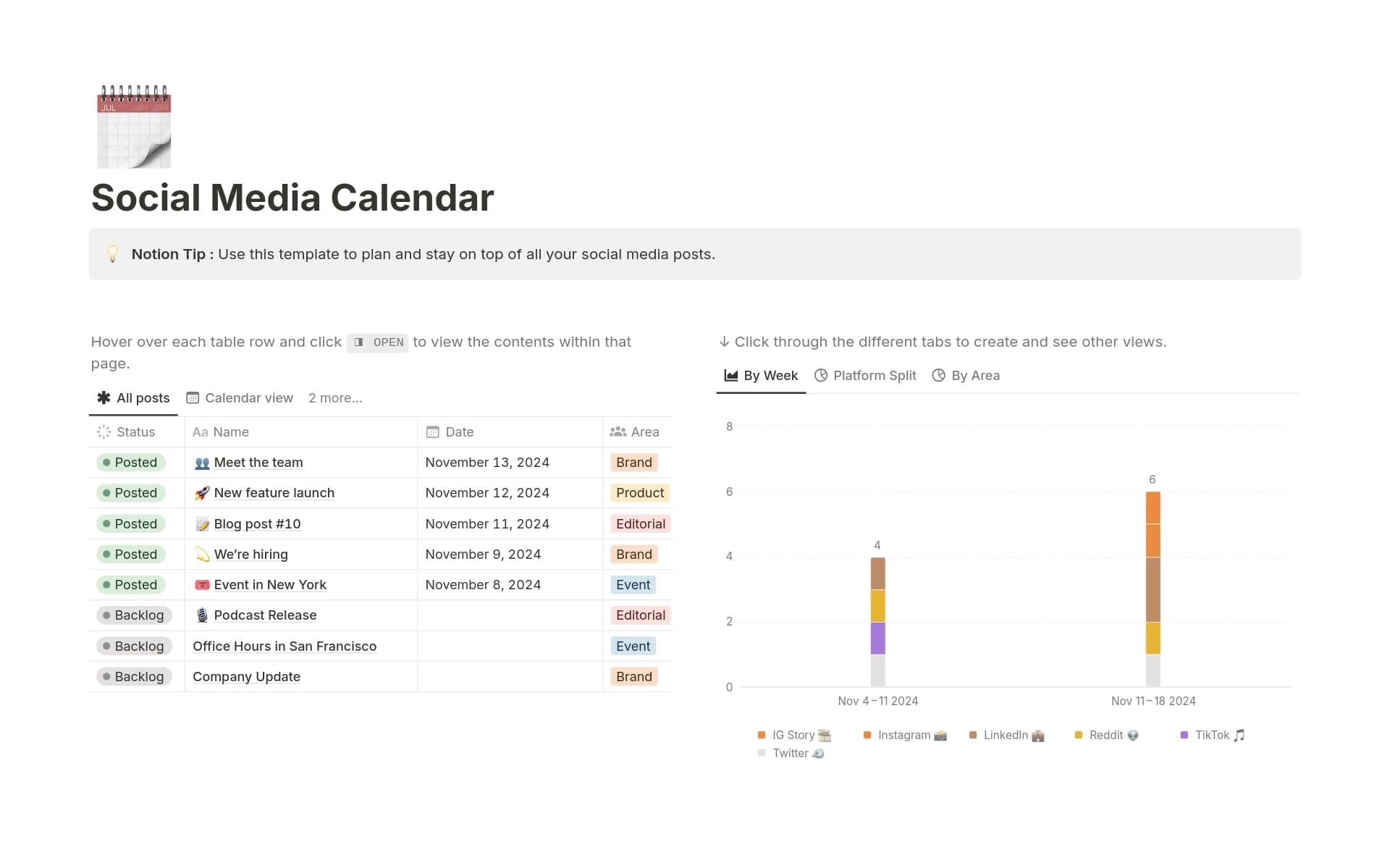This screenshot has width=1390, height=868.
Task: Toggle the Reddit series in the chart legend
Action: [1106, 735]
